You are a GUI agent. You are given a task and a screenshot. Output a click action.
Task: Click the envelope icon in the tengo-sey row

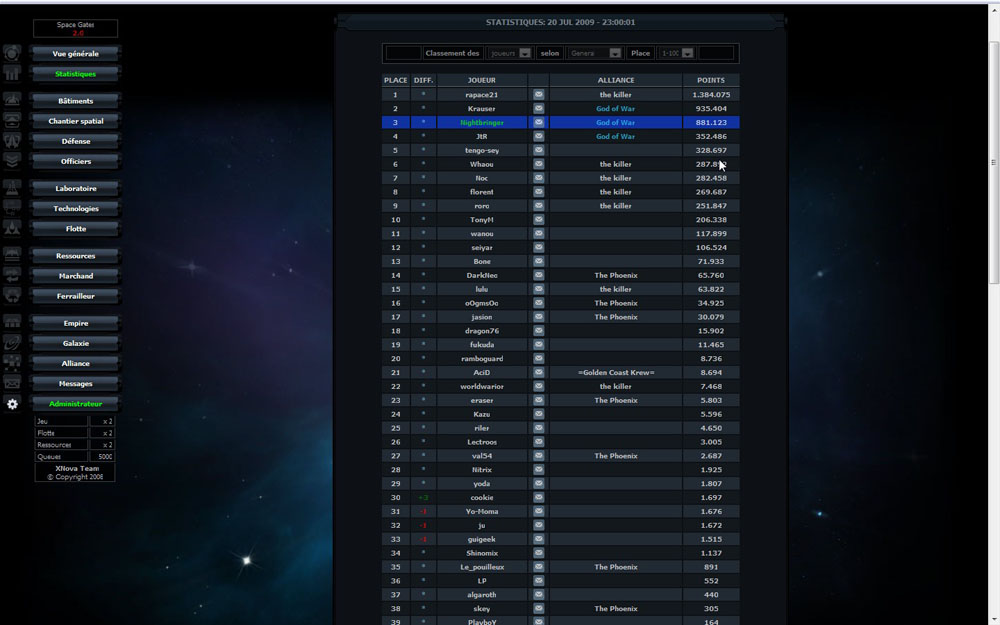click(538, 151)
